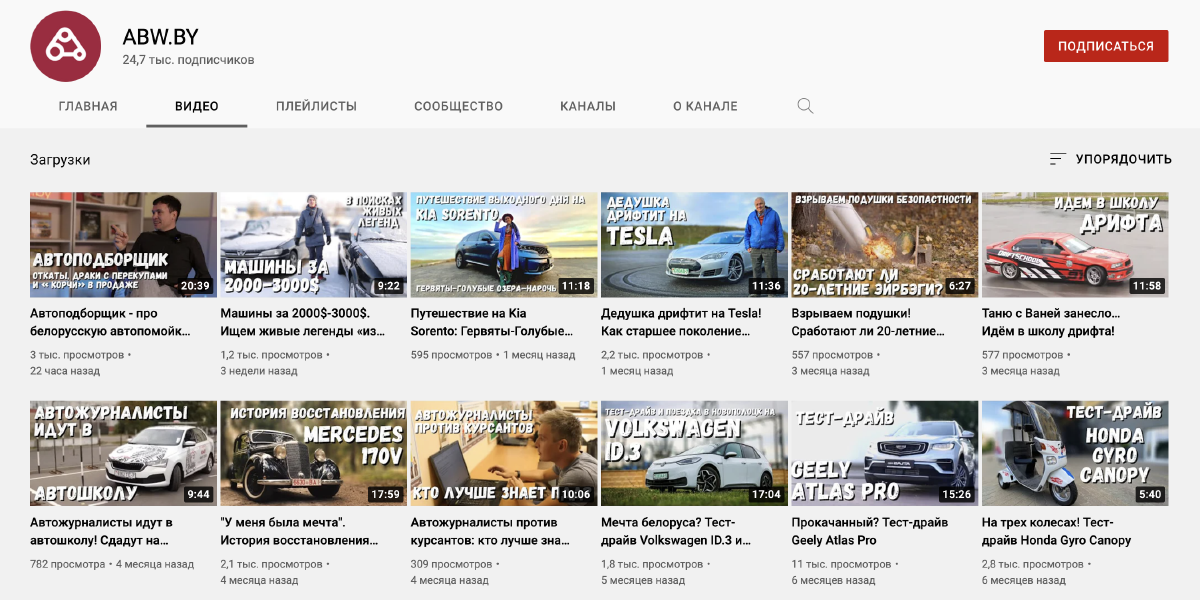The width and height of the screenshot is (1200, 600).
Task: Play the Volkswagen ID.3 test drive thumbnail
Action: coord(694,454)
